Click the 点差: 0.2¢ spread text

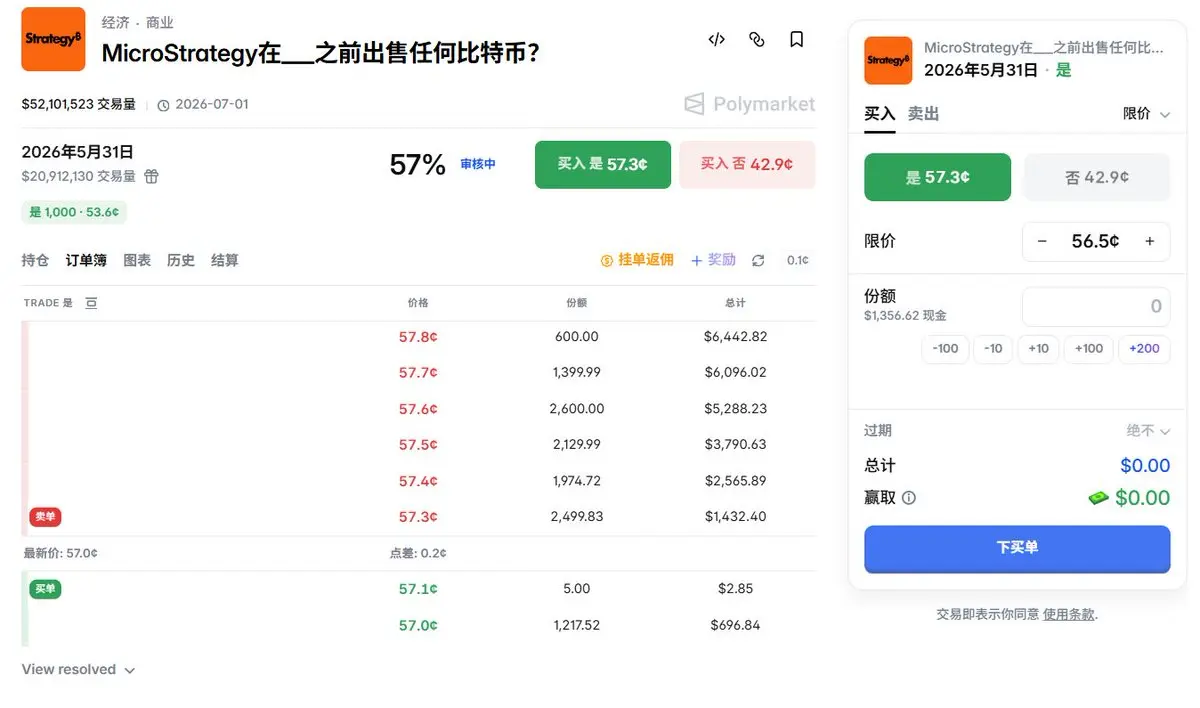(417, 553)
